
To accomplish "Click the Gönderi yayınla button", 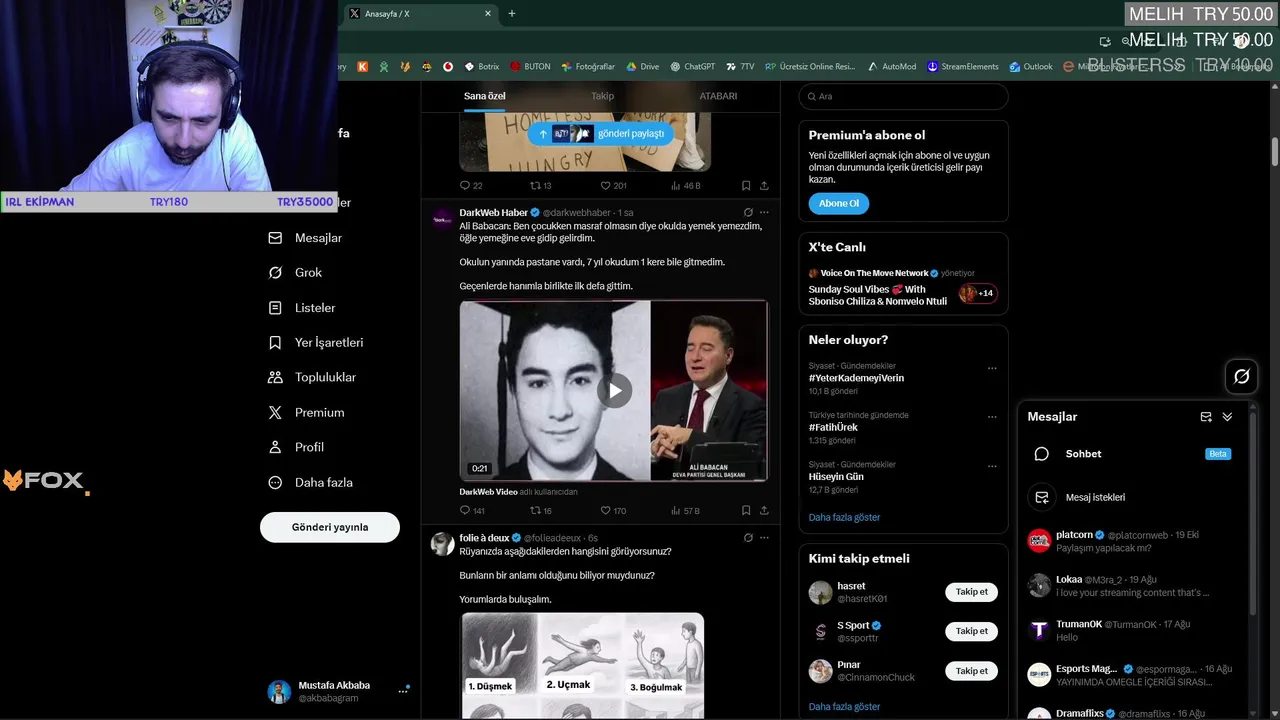I will pos(330,527).
